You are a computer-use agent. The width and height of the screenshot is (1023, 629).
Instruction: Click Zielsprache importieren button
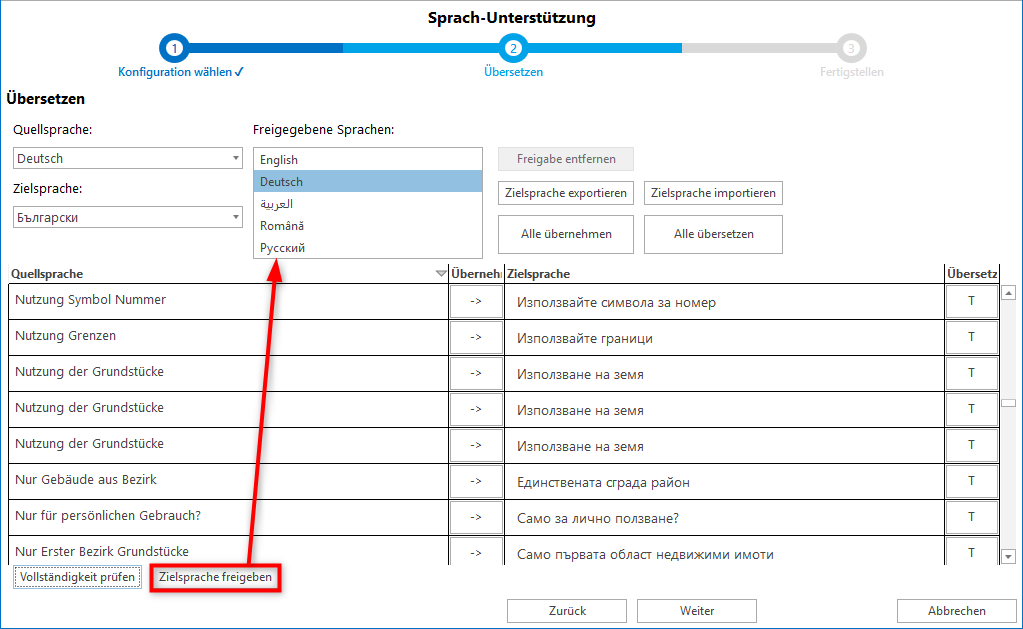point(713,193)
